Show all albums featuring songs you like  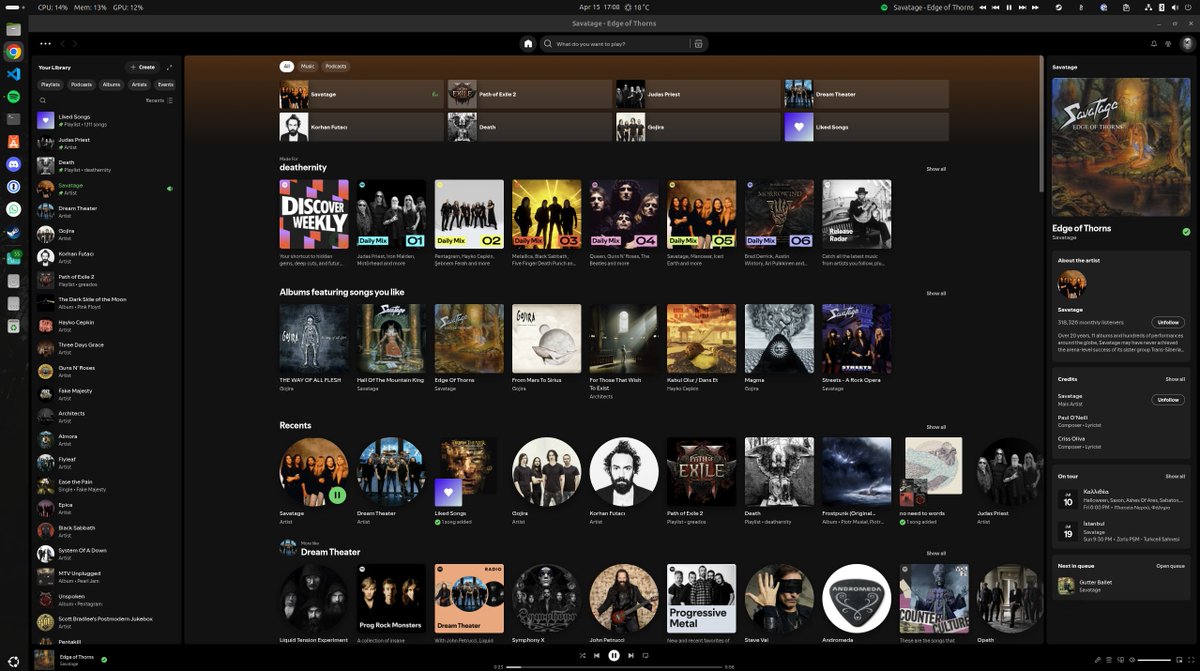point(936,294)
